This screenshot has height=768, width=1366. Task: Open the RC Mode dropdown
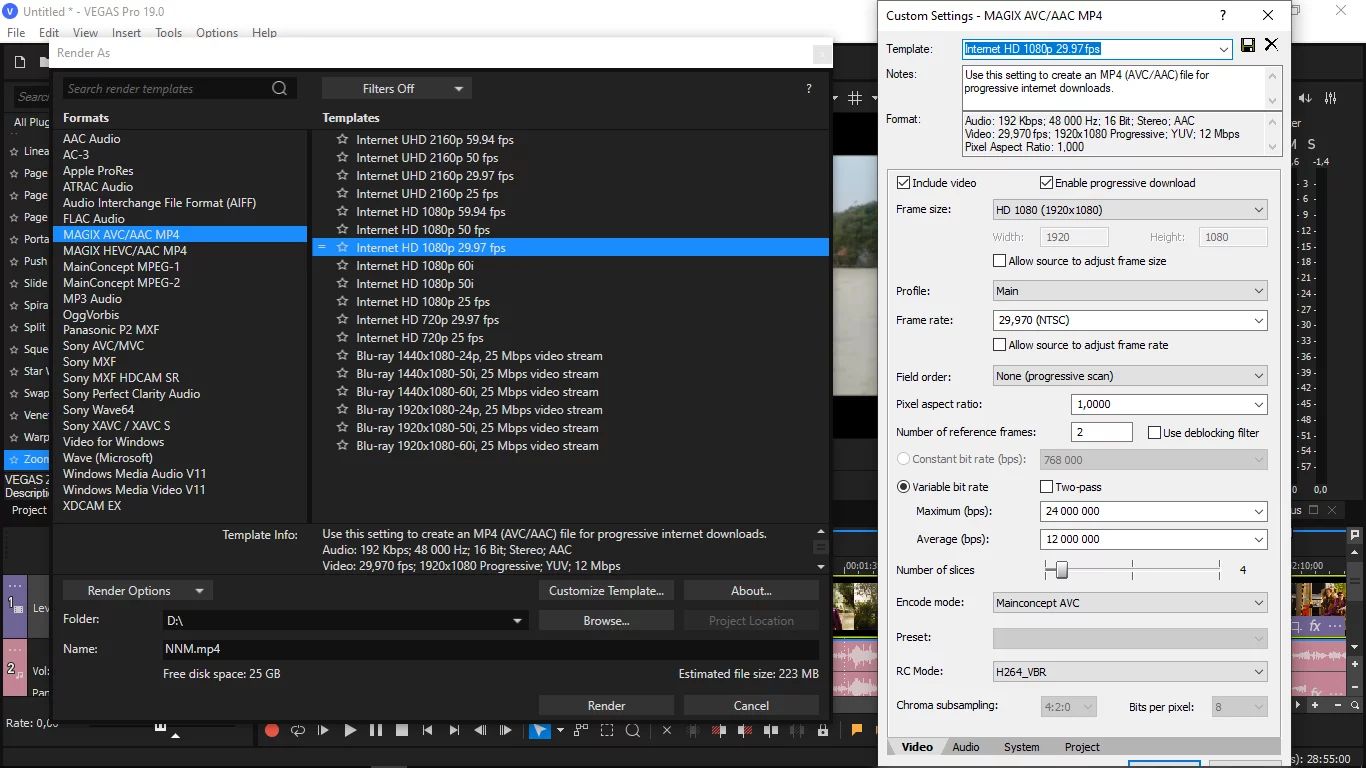coord(1130,672)
